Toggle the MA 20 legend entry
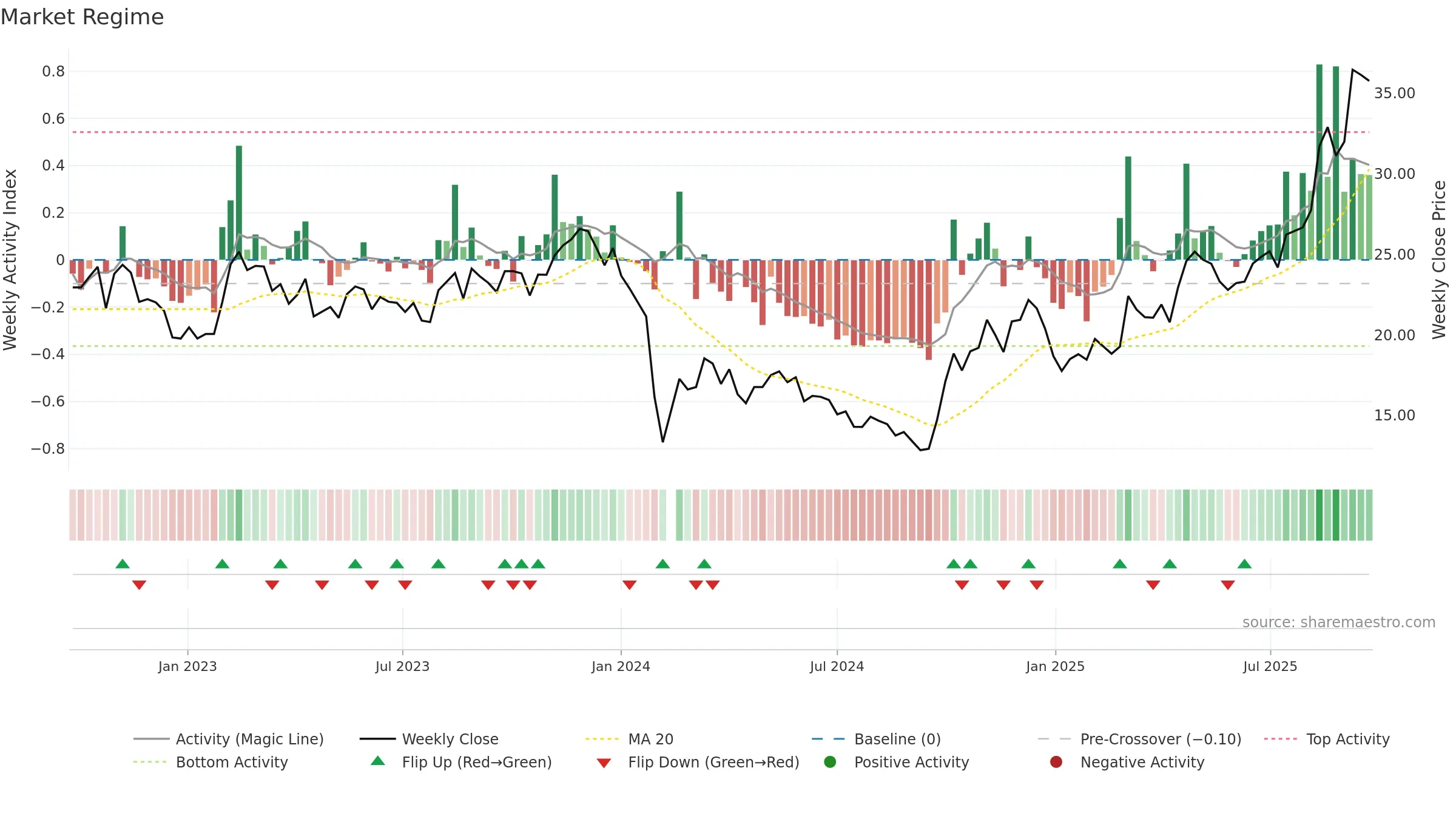 click(629, 739)
